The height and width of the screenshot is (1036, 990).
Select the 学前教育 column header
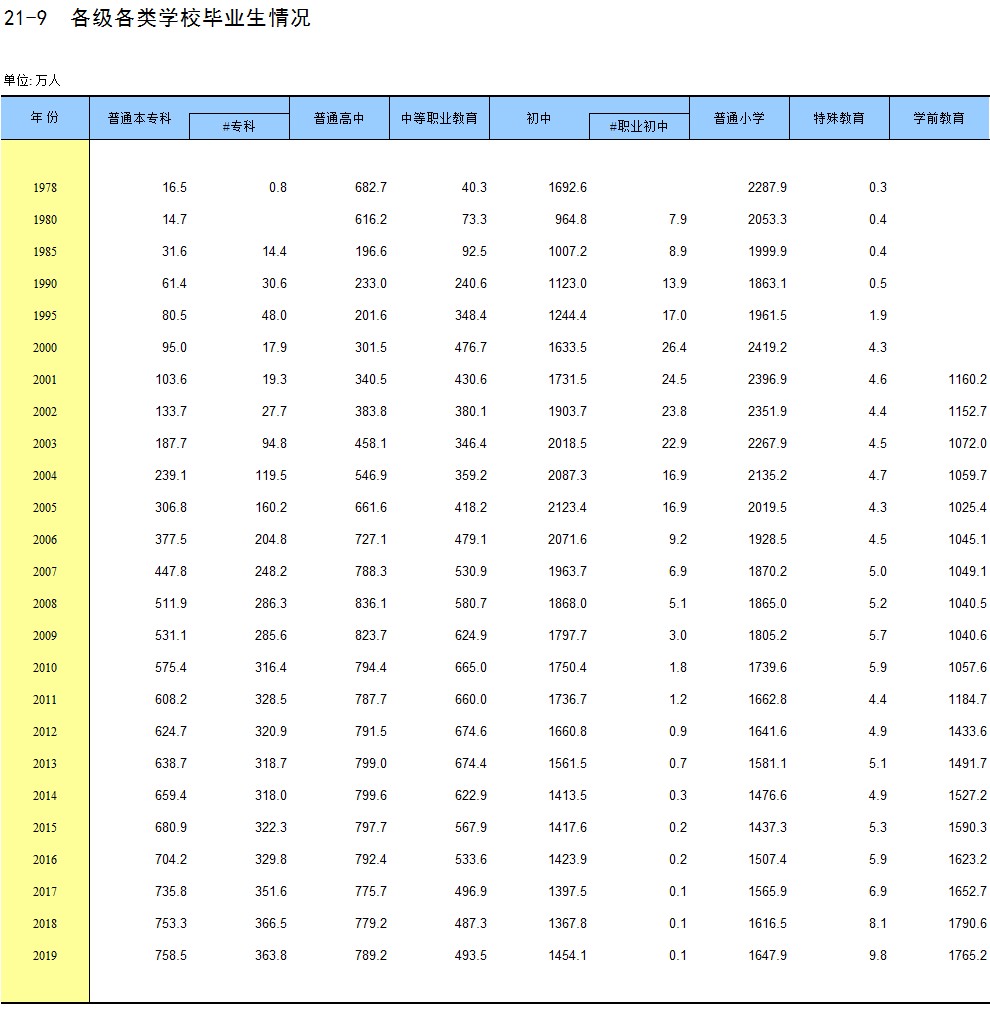[939, 118]
